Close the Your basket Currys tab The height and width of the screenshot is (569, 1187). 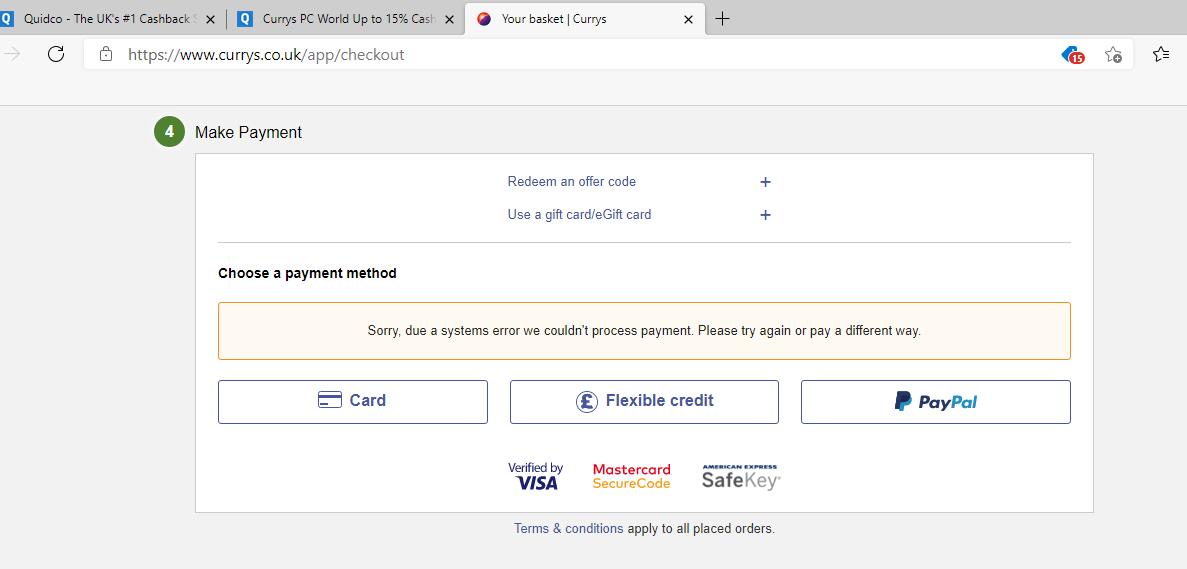pos(688,19)
